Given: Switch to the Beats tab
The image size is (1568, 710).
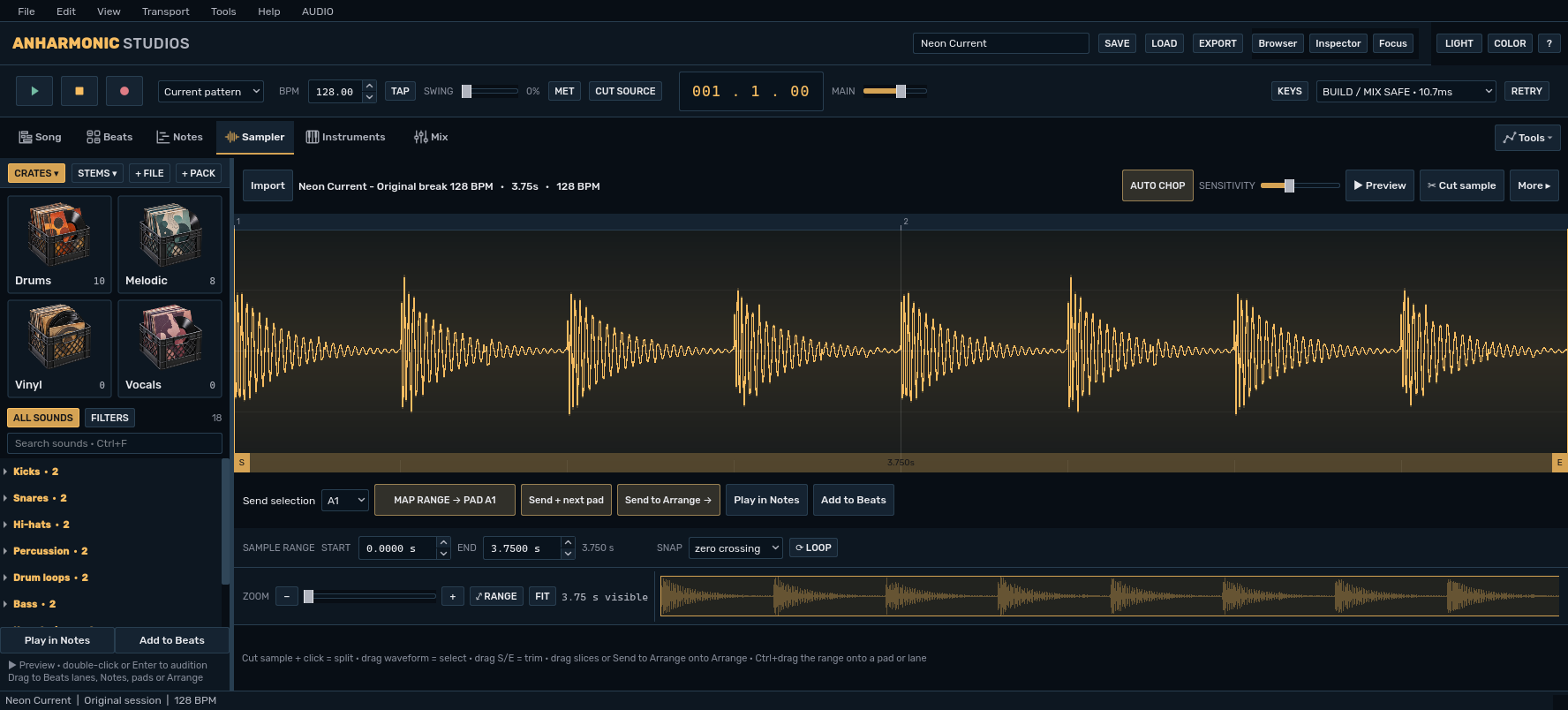Looking at the screenshot, I should point(109,137).
